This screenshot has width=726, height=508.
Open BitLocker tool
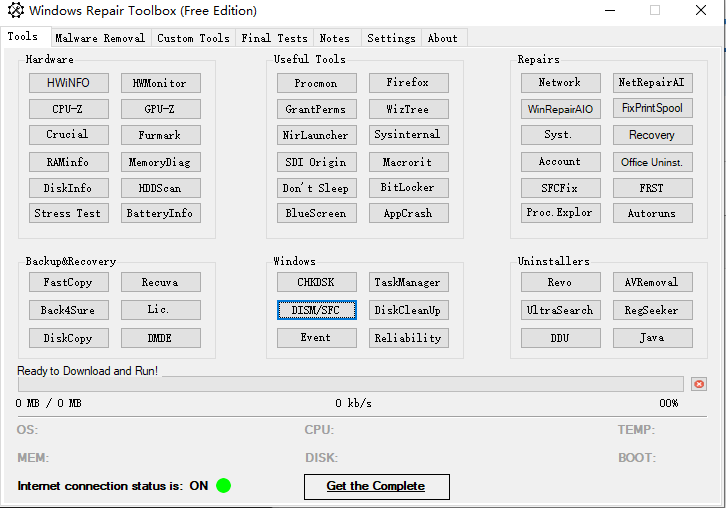[x=409, y=188]
